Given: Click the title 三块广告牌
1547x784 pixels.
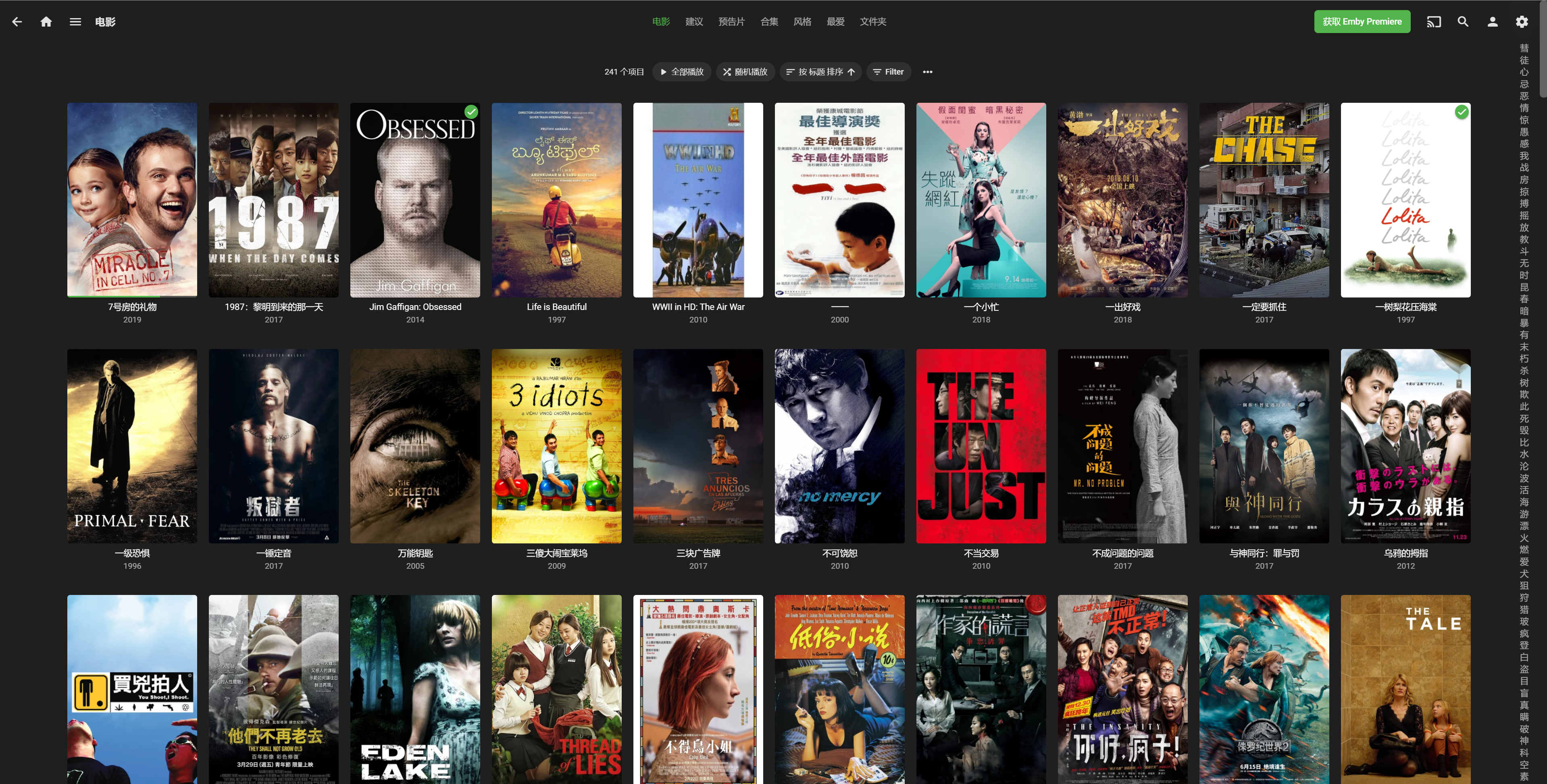Looking at the screenshot, I should pos(698,553).
